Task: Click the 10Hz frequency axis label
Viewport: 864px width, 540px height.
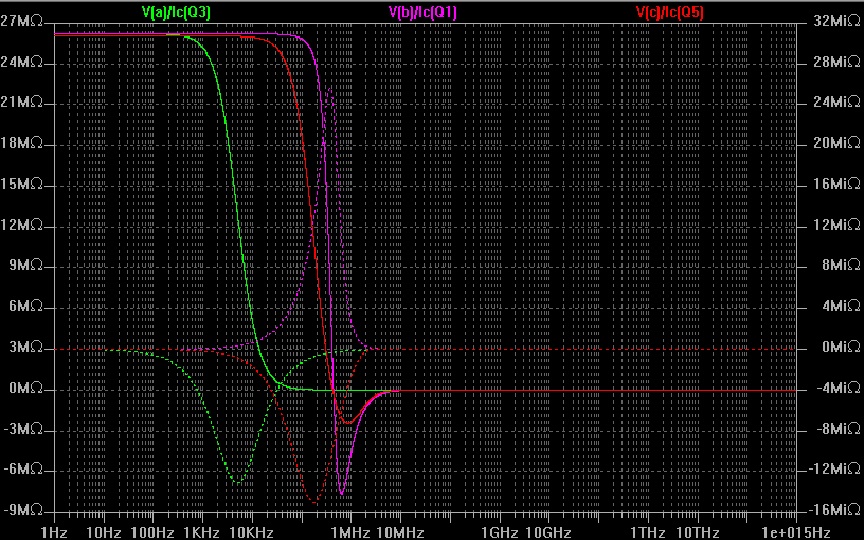Action: pyautogui.click(x=104, y=533)
